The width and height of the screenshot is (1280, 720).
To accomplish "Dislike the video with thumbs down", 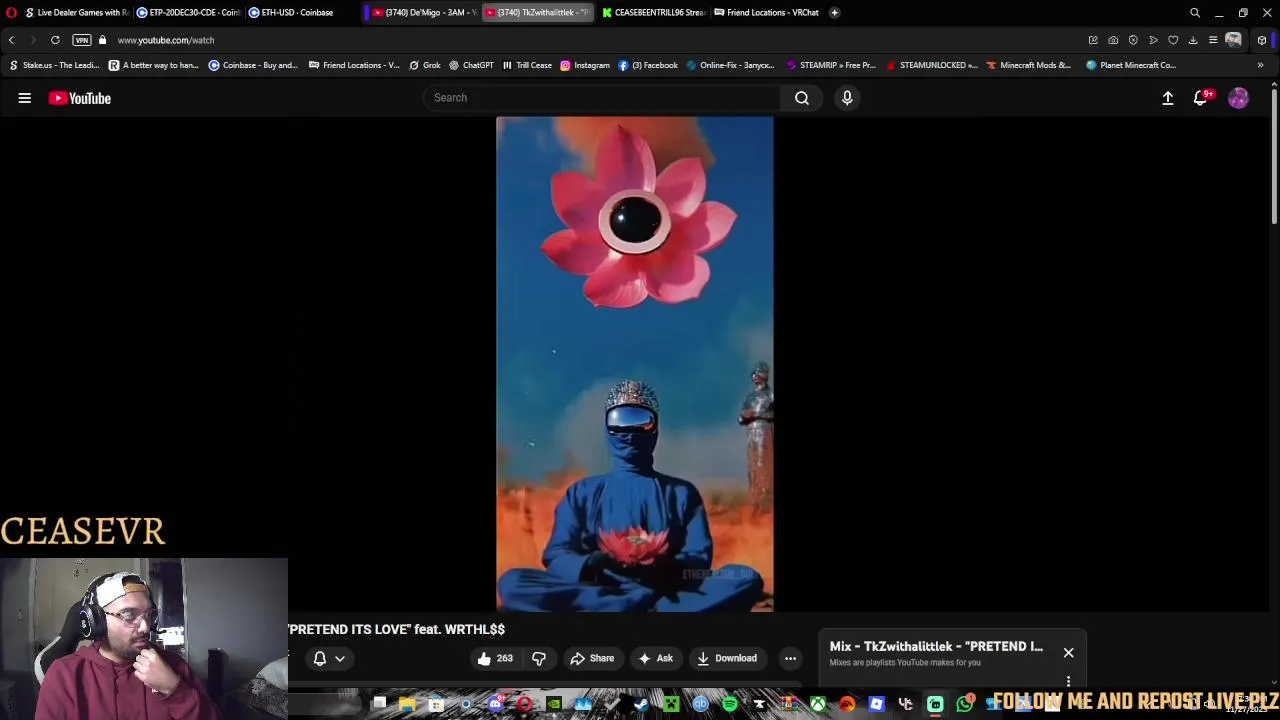I will click(539, 658).
